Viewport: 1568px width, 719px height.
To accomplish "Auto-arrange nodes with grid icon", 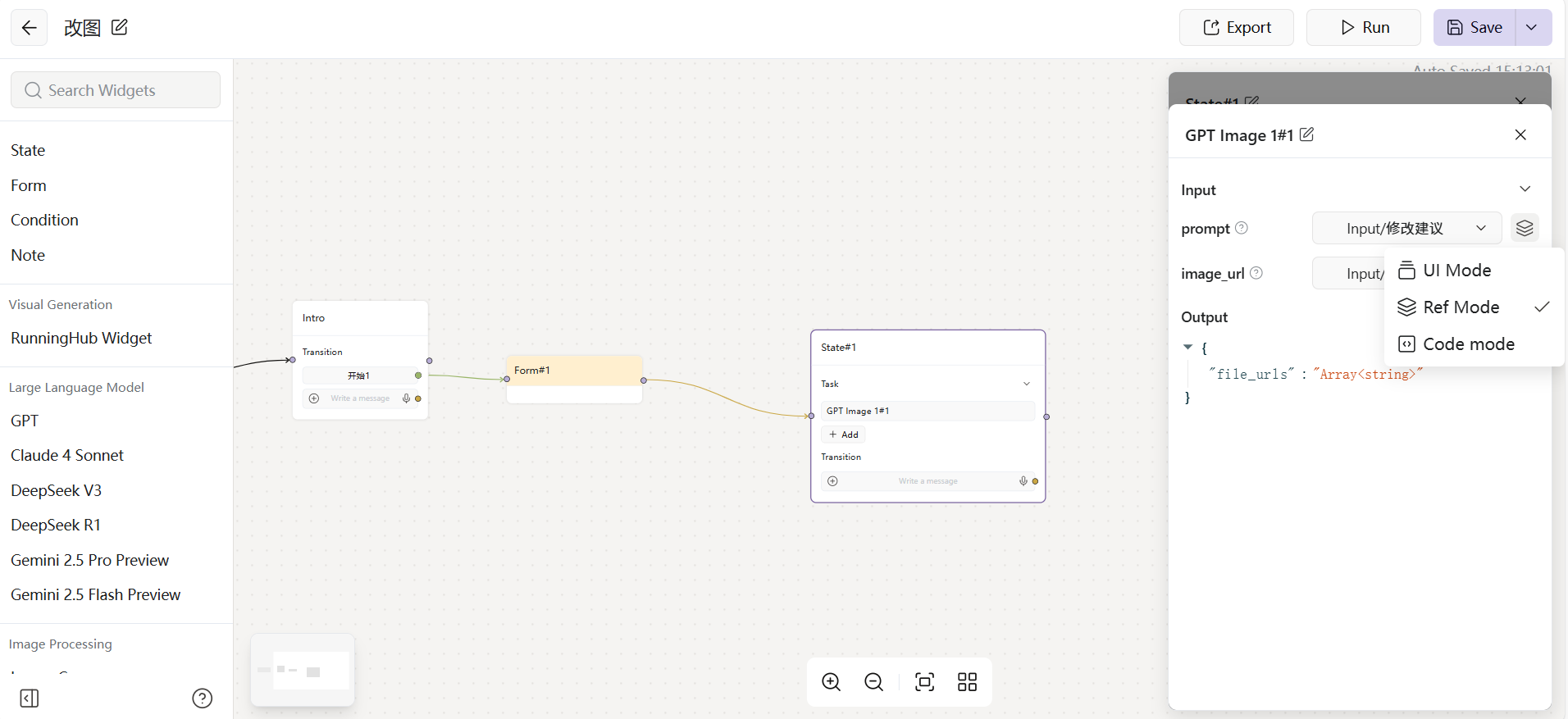I will [967, 682].
